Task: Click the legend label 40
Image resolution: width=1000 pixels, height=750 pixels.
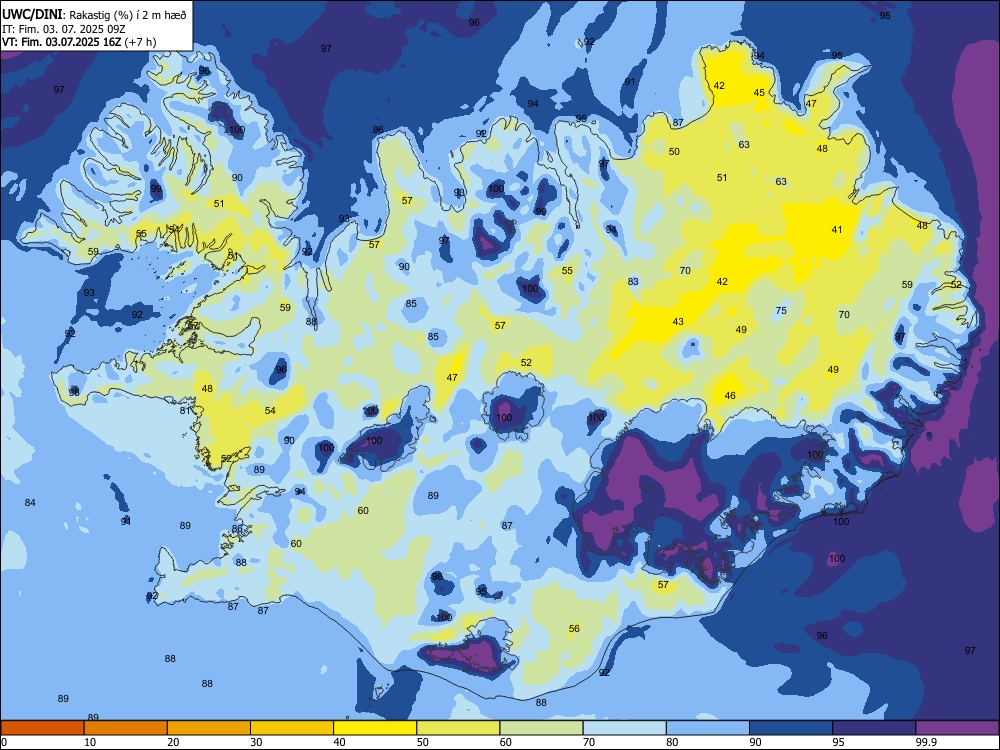Action: pos(339,742)
